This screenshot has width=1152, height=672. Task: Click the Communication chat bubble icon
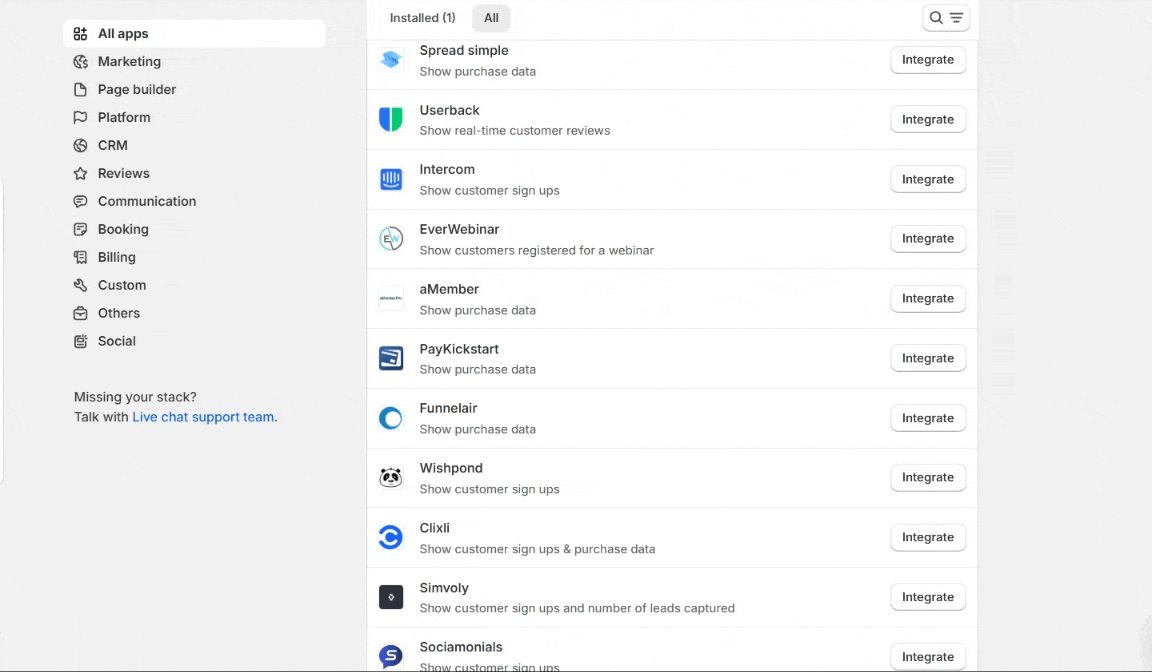[80, 201]
